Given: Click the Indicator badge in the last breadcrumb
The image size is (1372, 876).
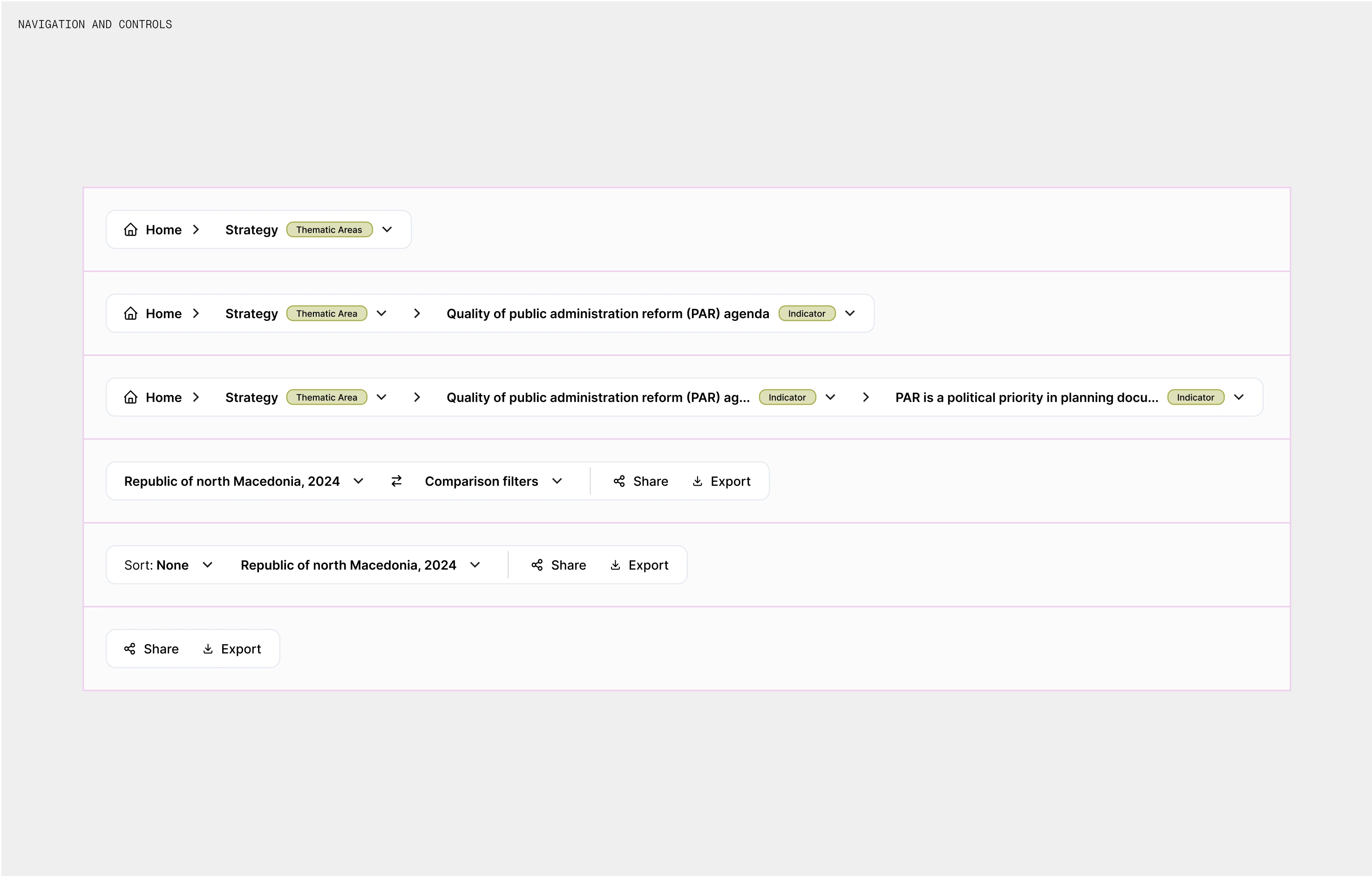Looking at the screenshot, I should point(1195,397).
